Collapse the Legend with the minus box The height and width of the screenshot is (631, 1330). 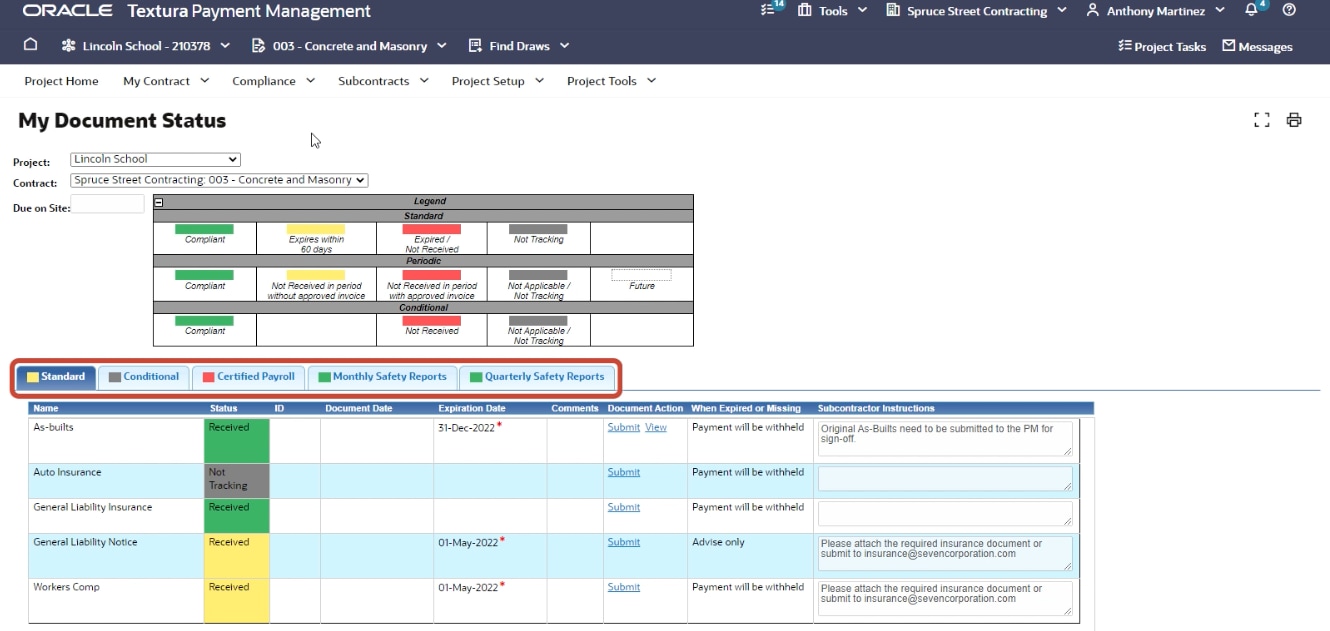[x=159, y=202]
